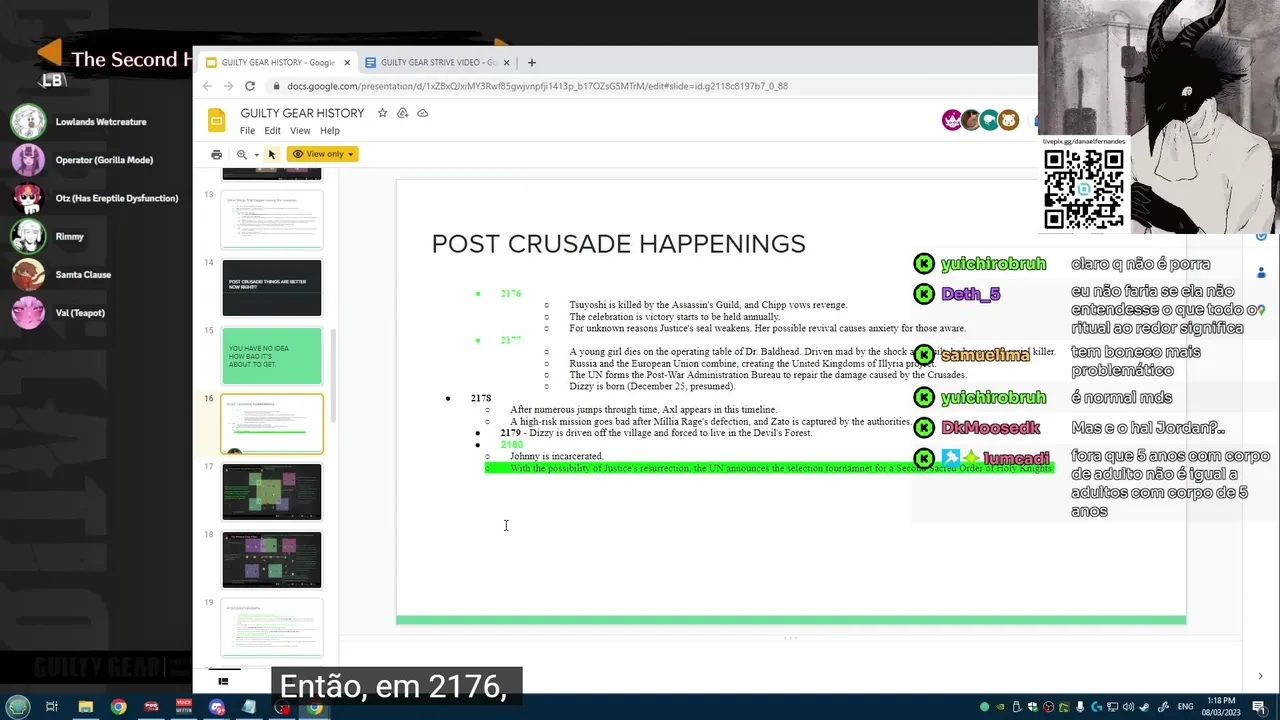Select Otz (Has Ereptile Dysfunction) entry
Image resolution: width=1280 pixels, height=720 pixels.
(117, 198)
